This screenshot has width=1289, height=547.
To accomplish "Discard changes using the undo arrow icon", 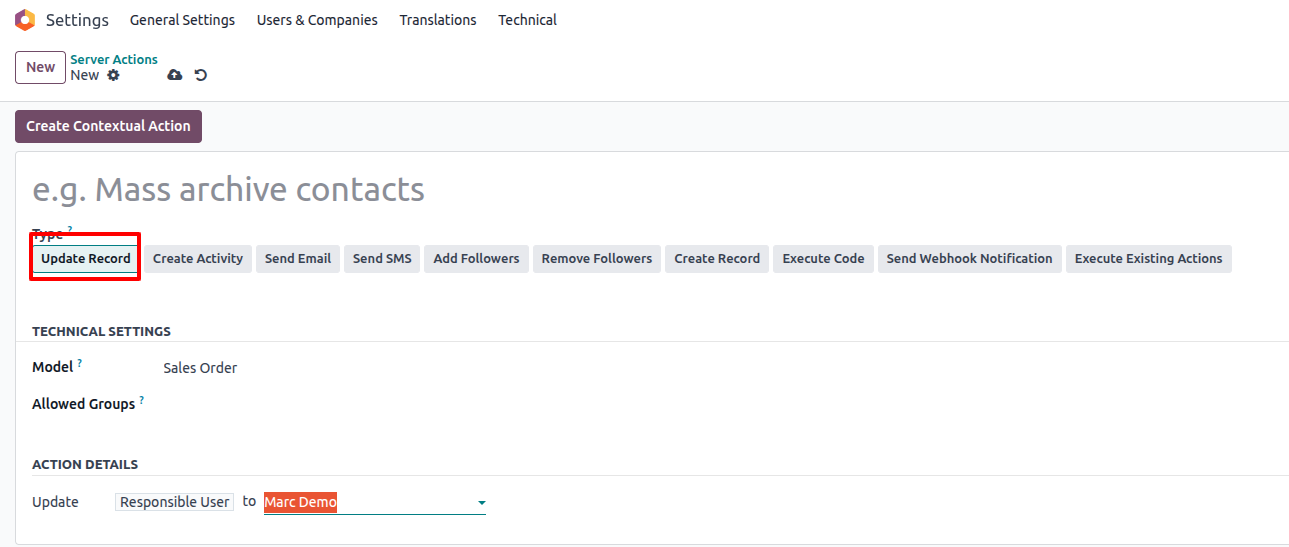I will [x=201, y=75].
